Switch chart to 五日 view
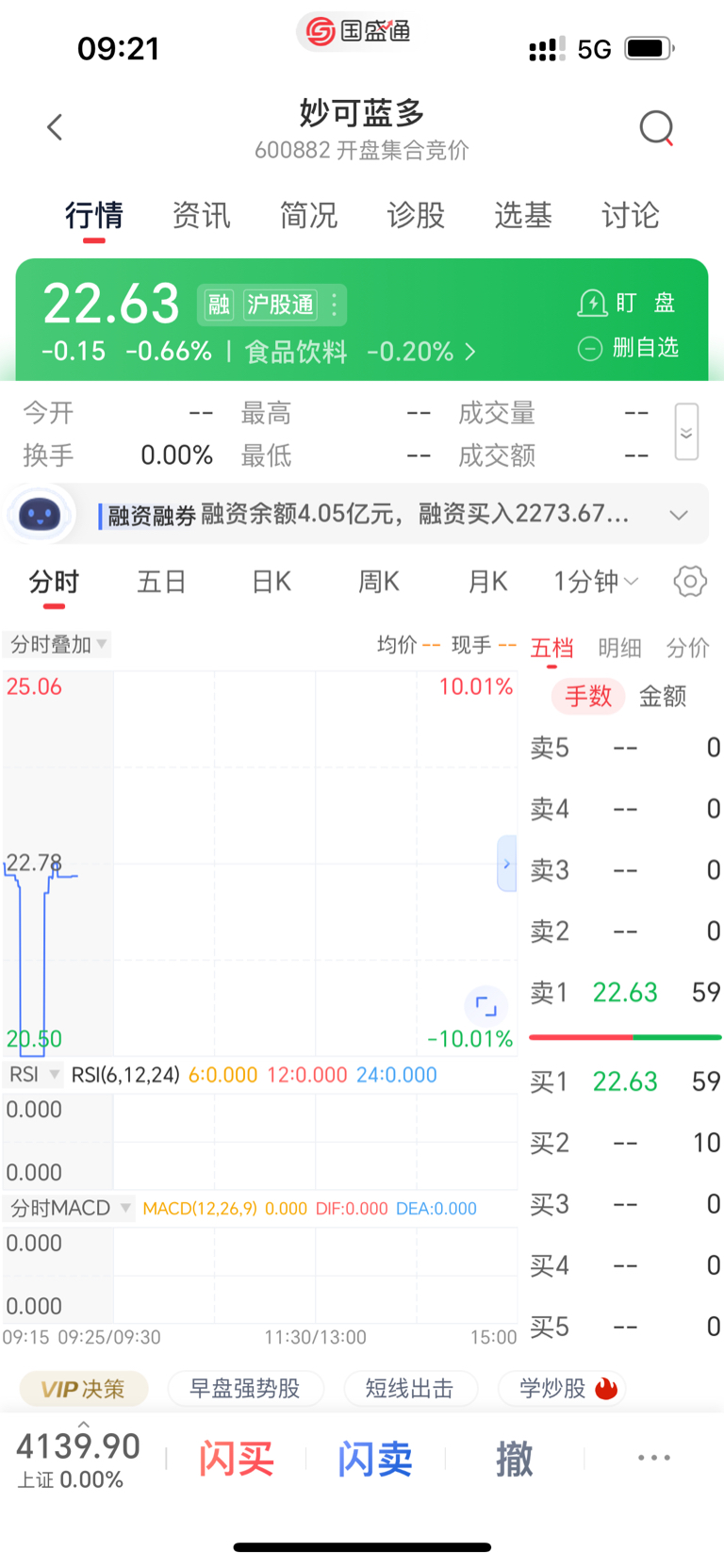Viewport: 724px width, 1568px height. 161,582
